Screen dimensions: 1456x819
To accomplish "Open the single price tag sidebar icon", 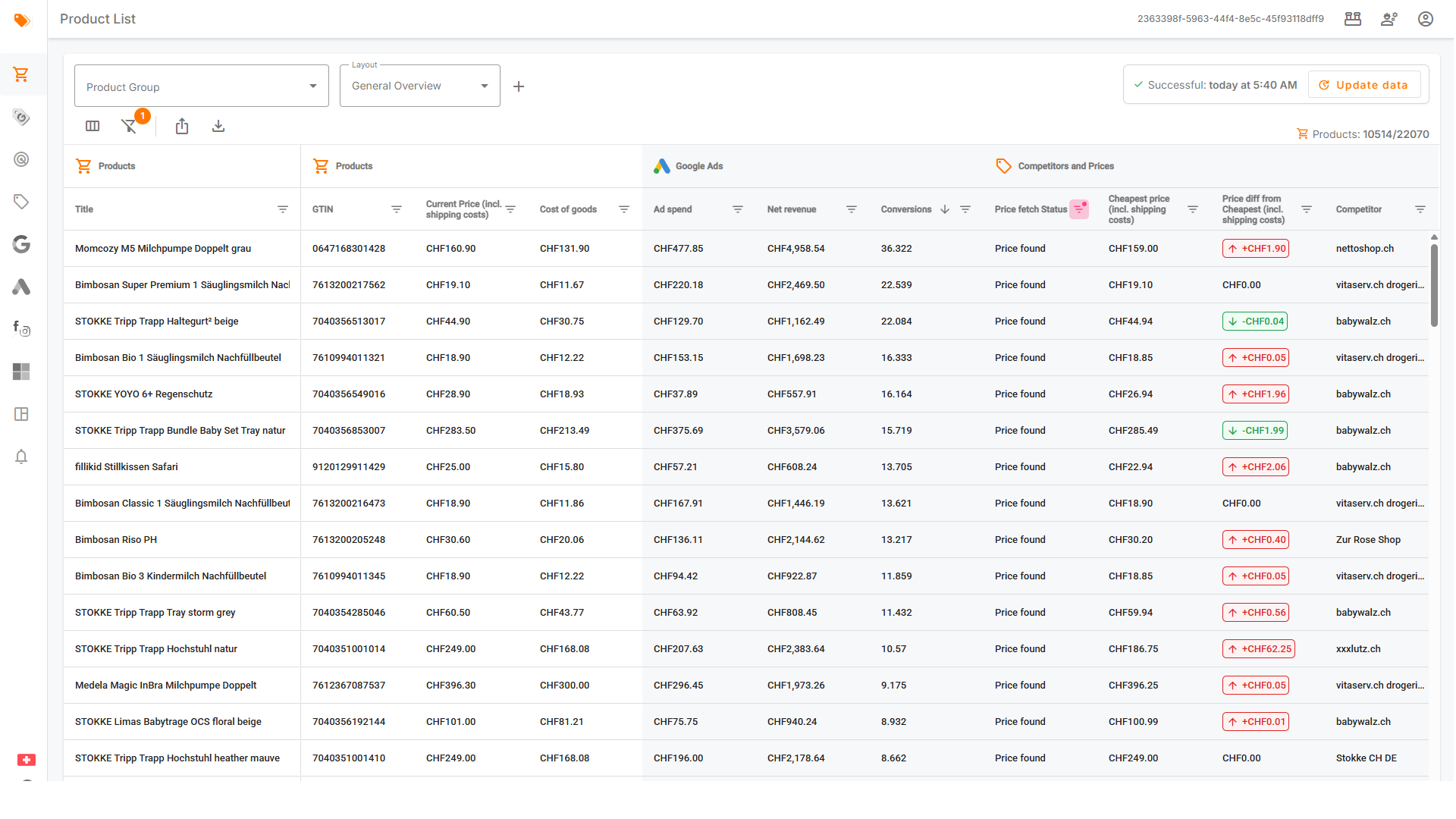I will click(21, 202).
